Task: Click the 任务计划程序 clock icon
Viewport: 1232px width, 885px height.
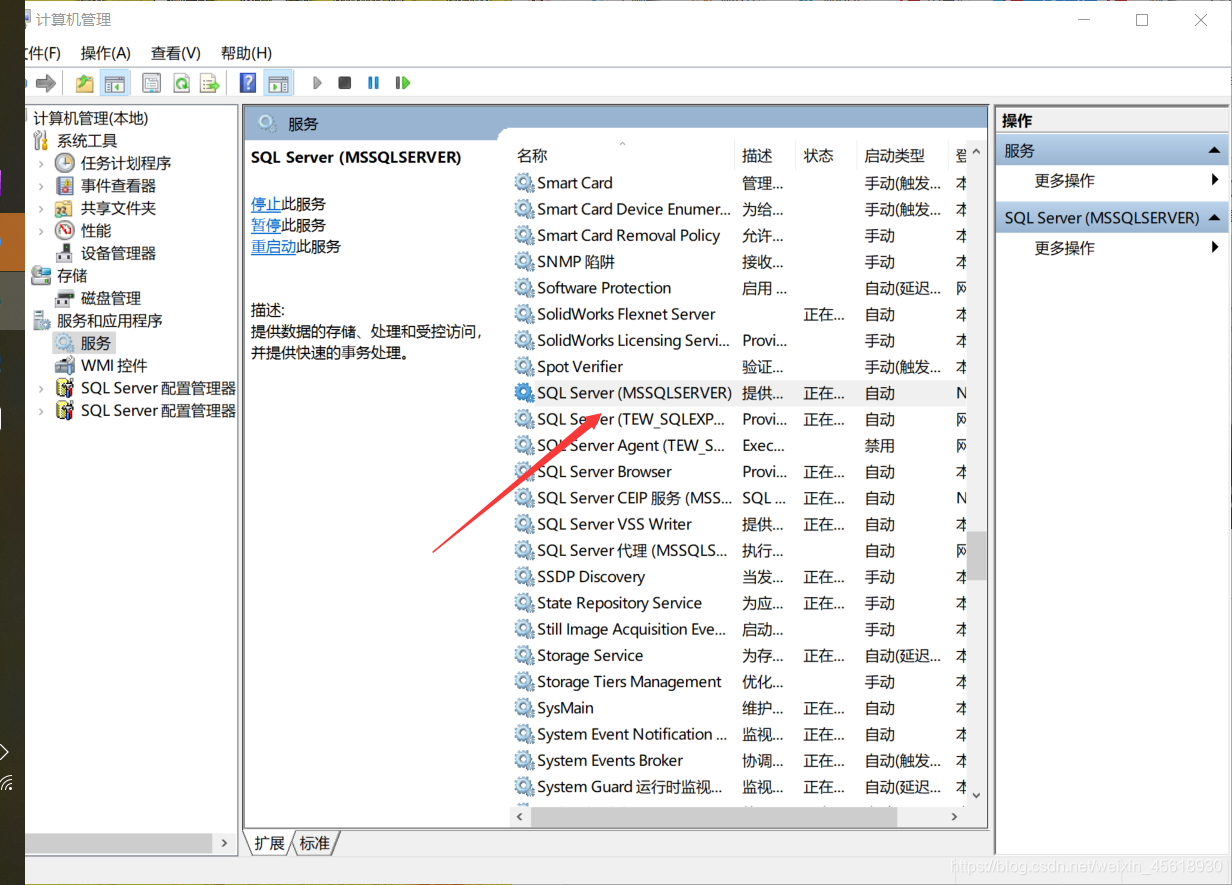Action: point(65,163)
